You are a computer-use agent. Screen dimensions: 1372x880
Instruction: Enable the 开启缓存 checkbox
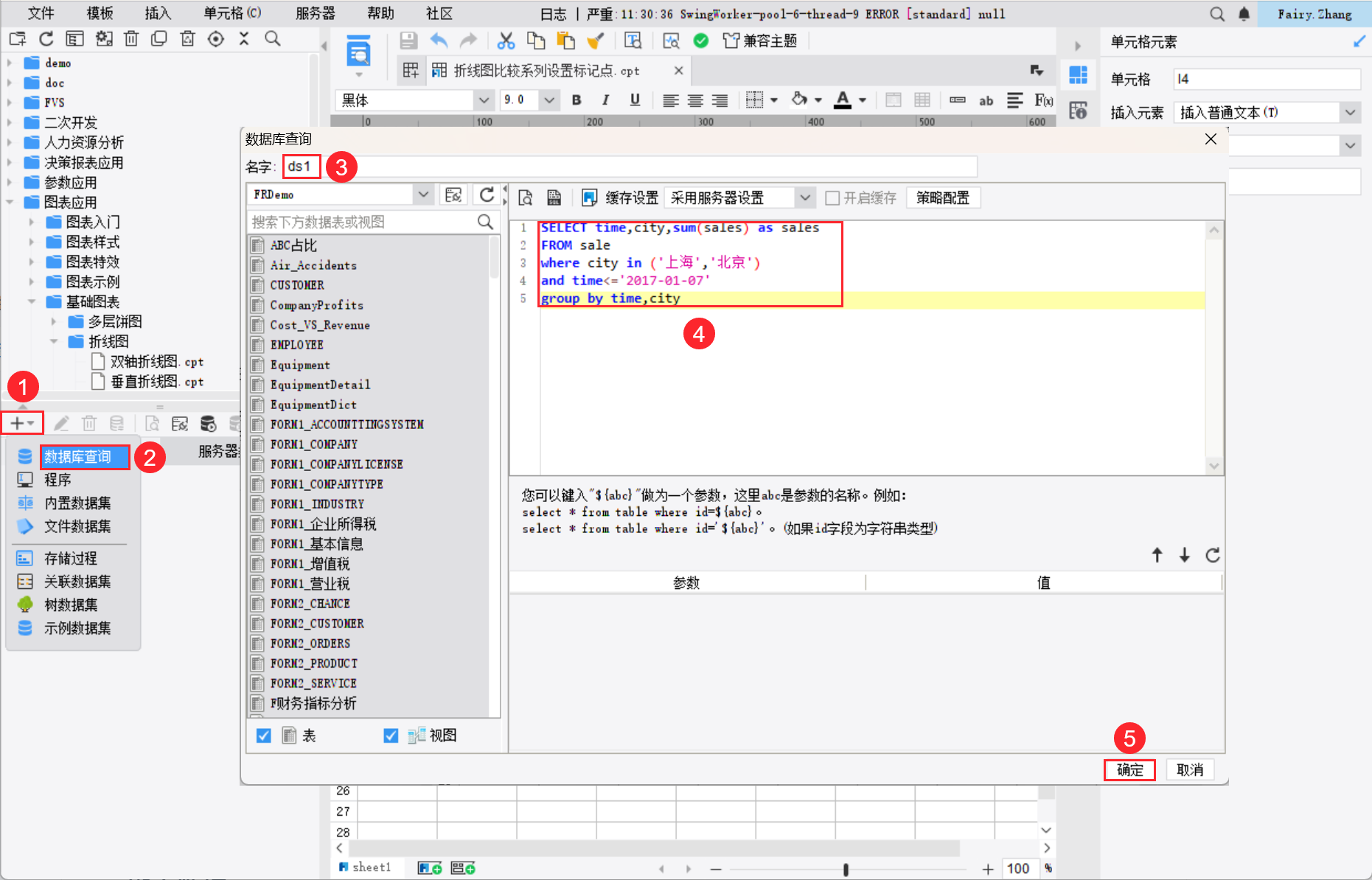pos(832,198)
